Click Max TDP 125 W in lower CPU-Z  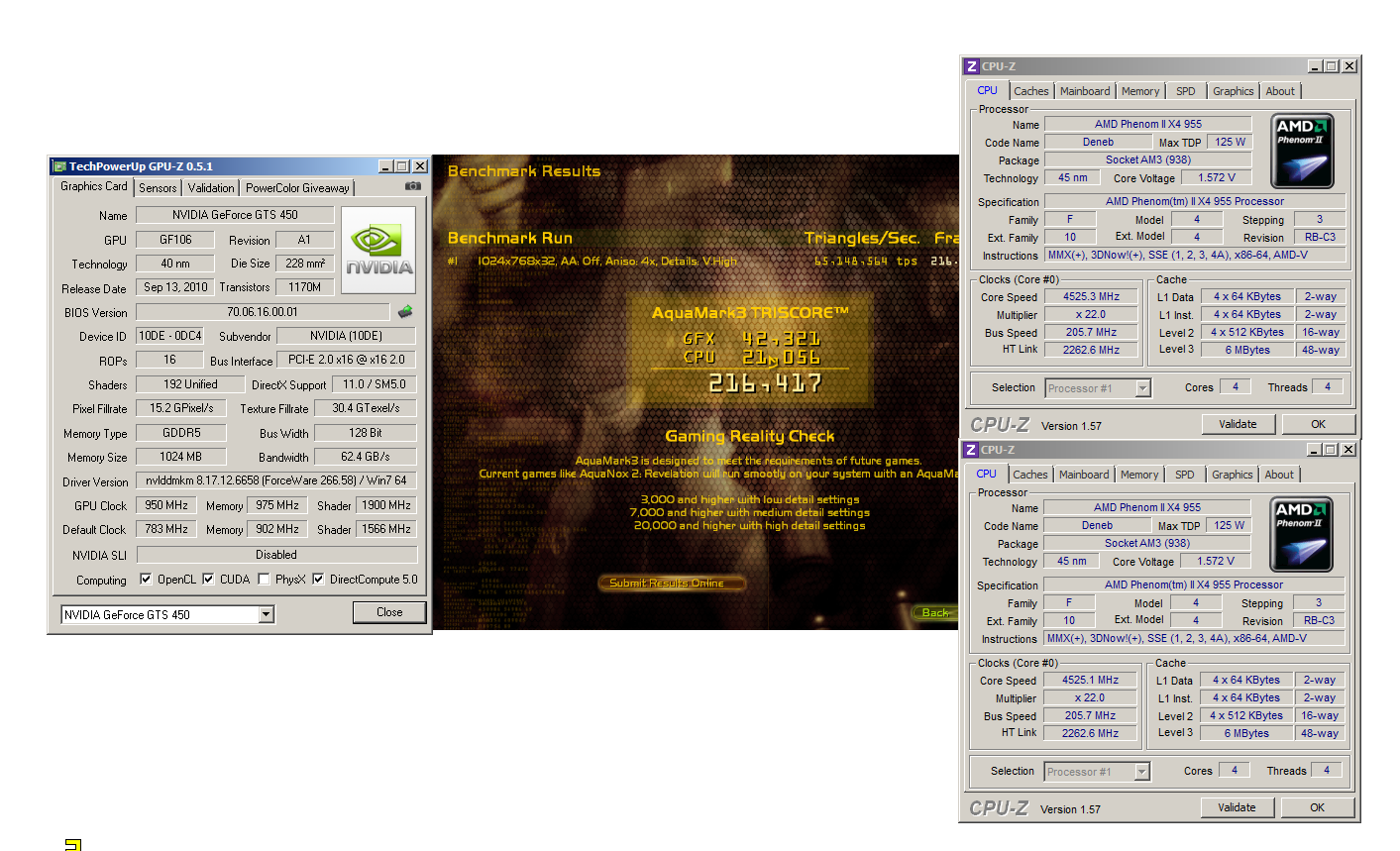[x=1230, y=525]
